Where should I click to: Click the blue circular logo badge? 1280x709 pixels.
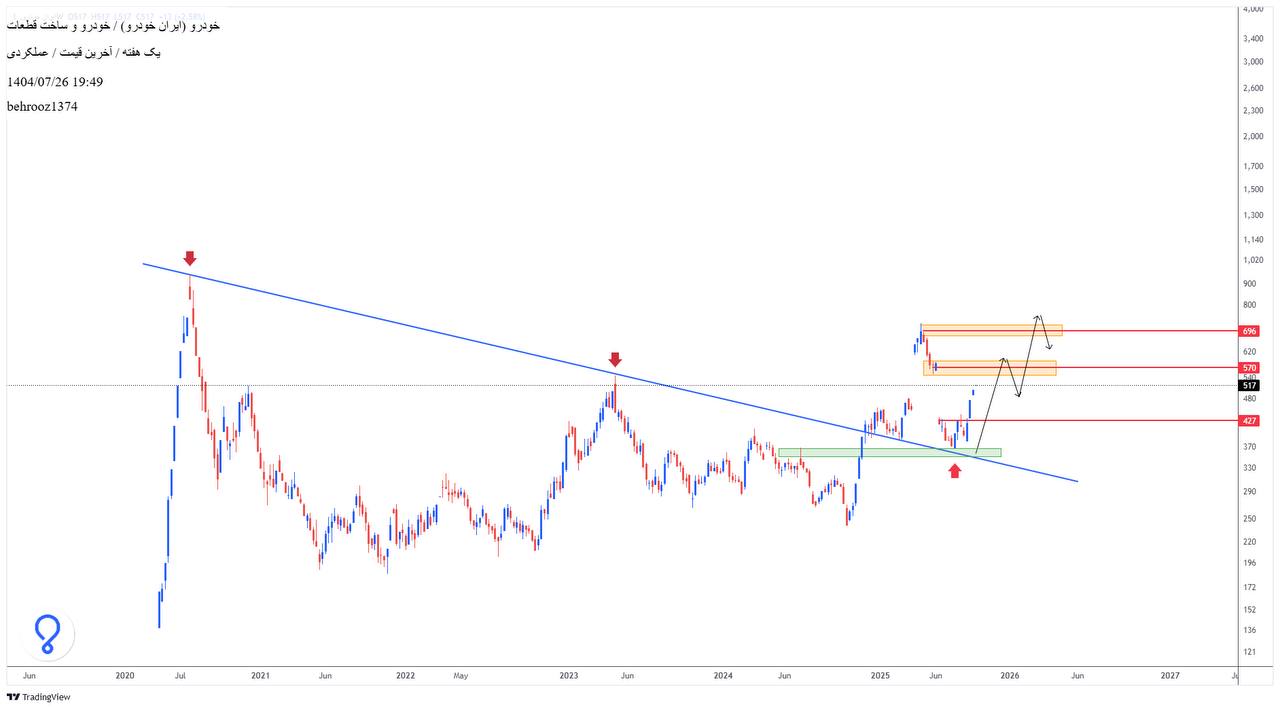tap(48, 634)
